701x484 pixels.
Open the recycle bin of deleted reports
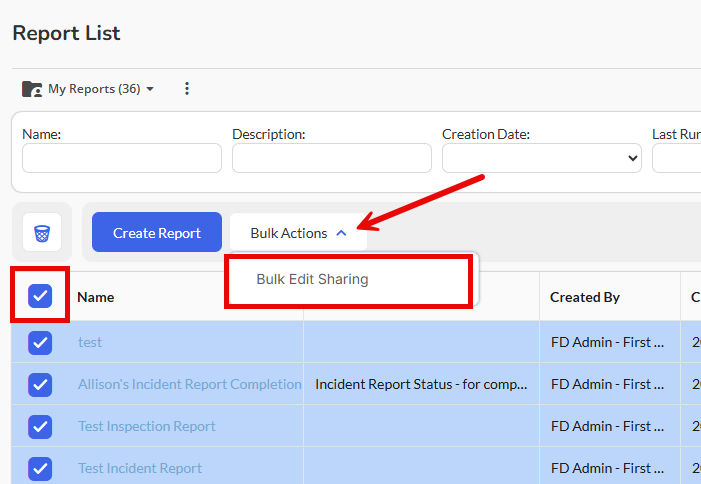click(42, 232)
